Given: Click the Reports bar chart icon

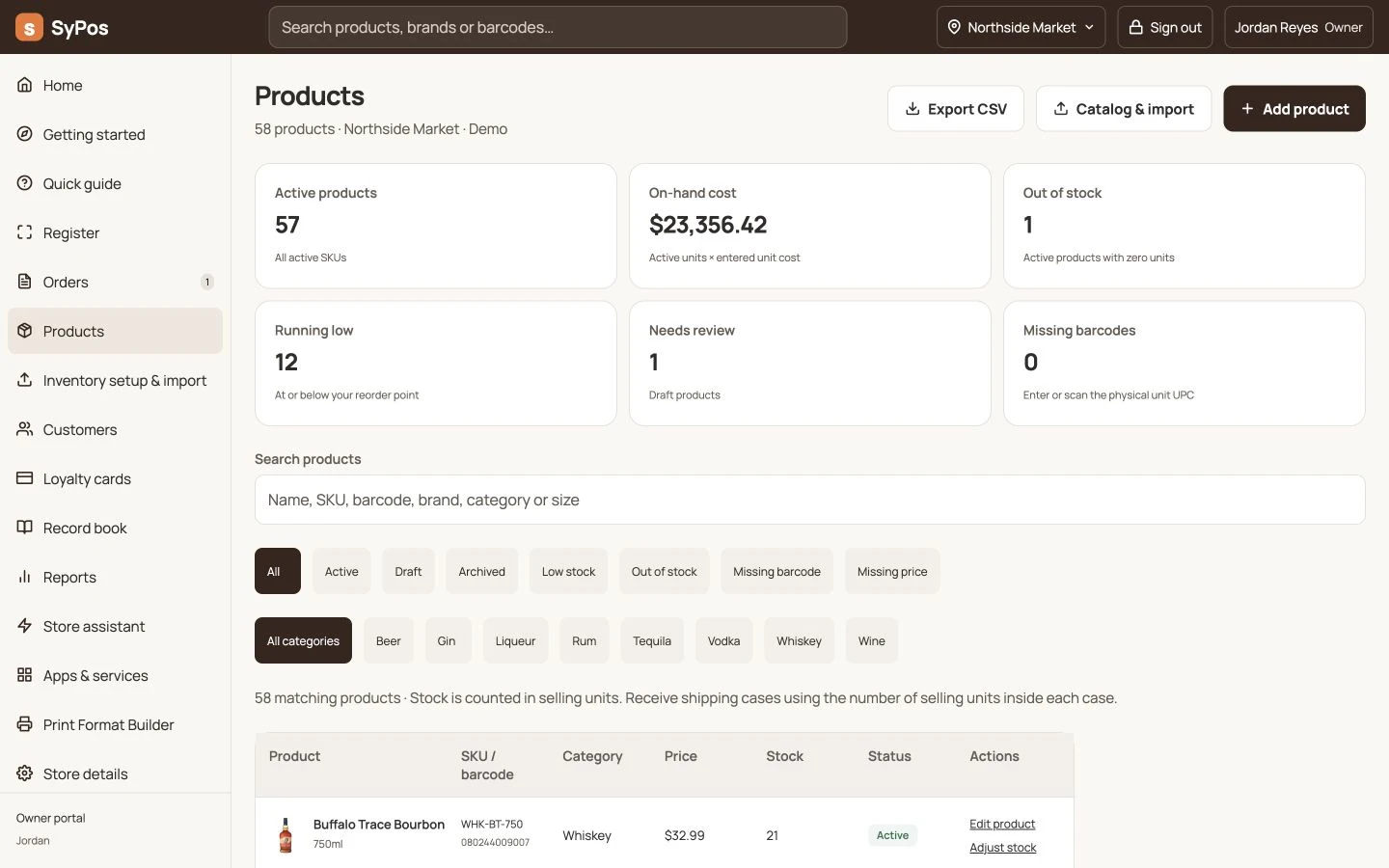Looking at the screenshot, I should click(25, 577).
